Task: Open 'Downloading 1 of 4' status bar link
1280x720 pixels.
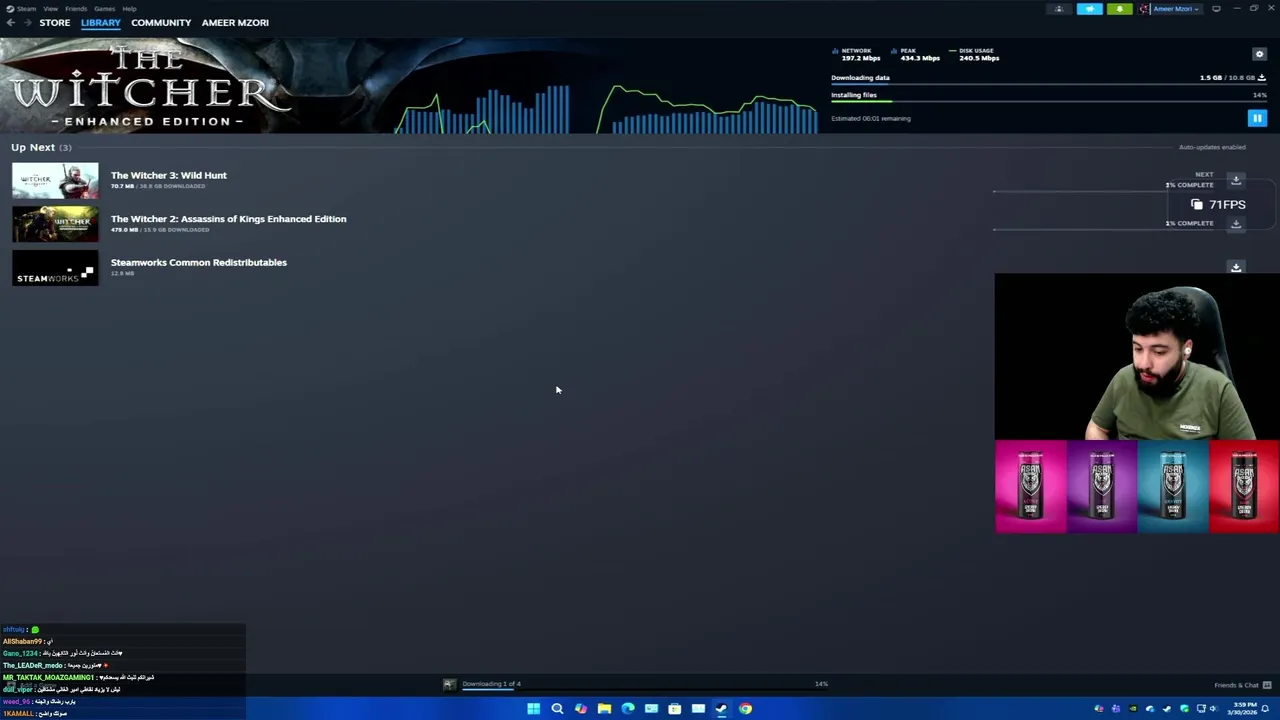Action: click(x=491, y=684)
